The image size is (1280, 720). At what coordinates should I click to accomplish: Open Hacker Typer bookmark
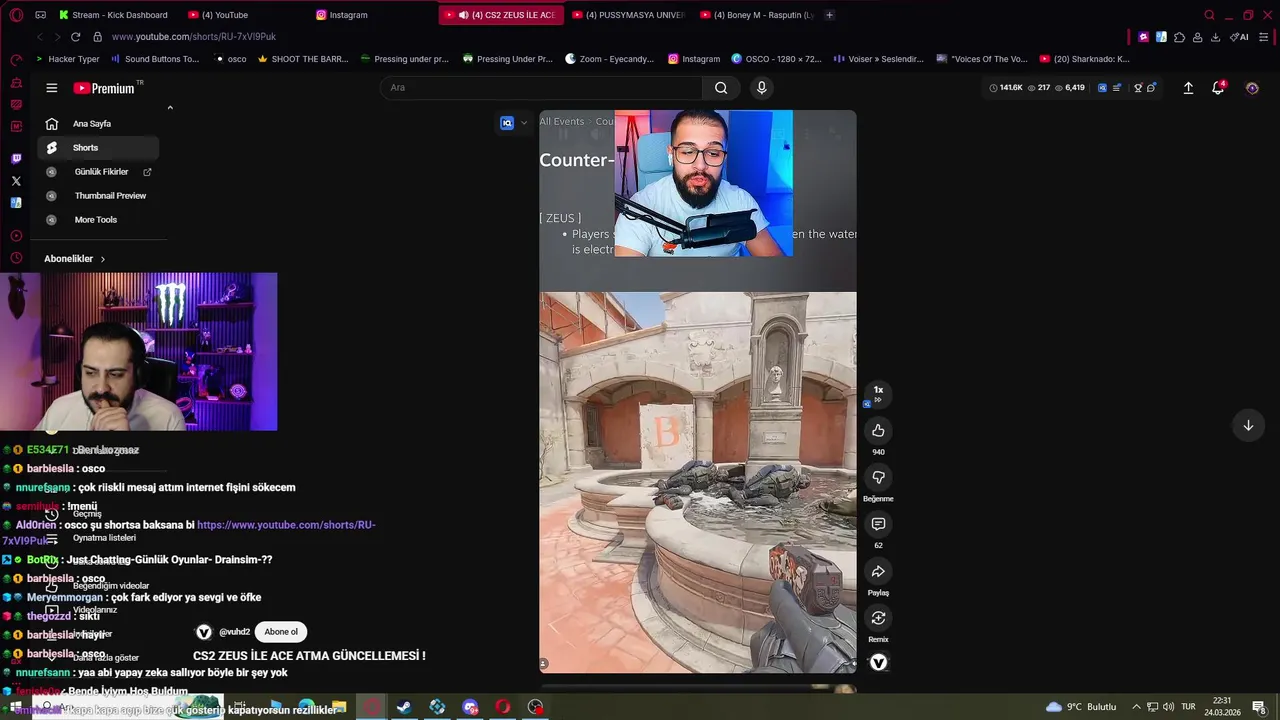[67, 59]
